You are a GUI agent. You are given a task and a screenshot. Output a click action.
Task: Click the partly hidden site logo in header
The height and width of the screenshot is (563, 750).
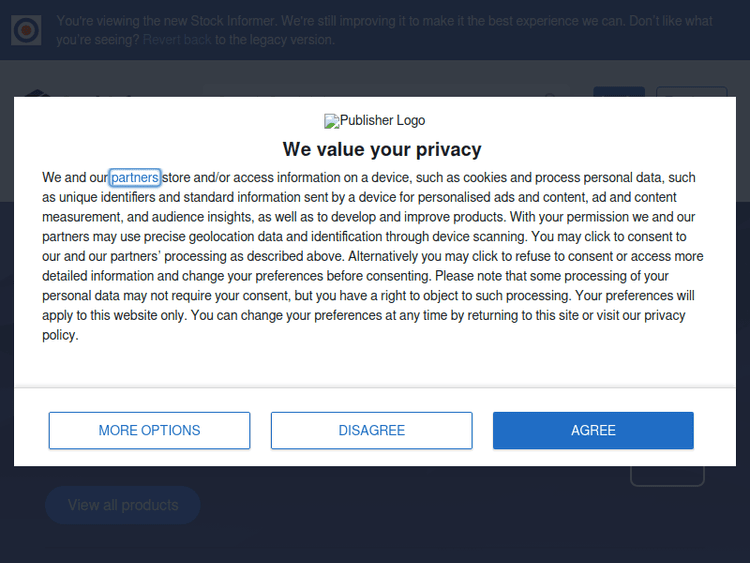36,93
